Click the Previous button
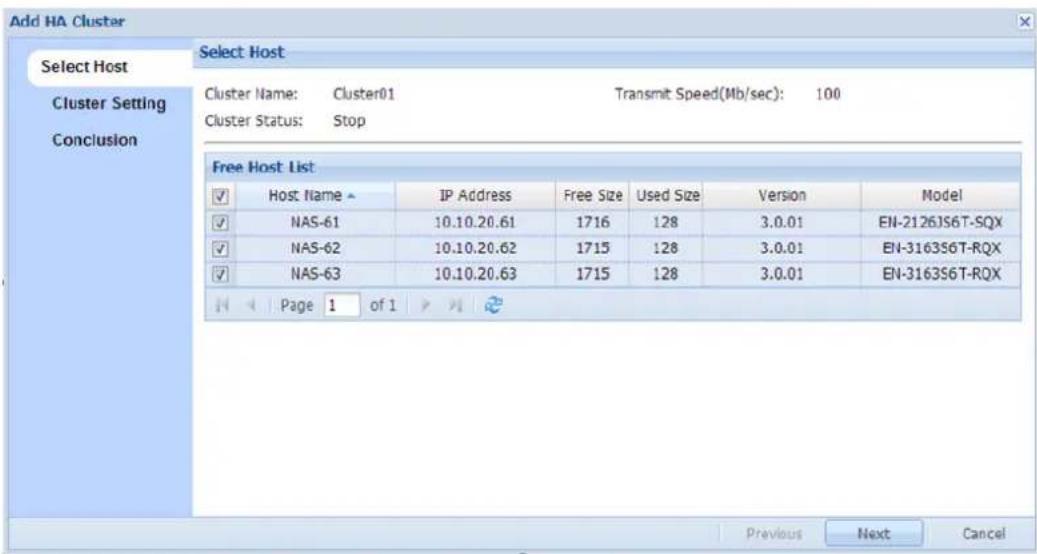The image size is (1037, 554). [x=774, y=534]
